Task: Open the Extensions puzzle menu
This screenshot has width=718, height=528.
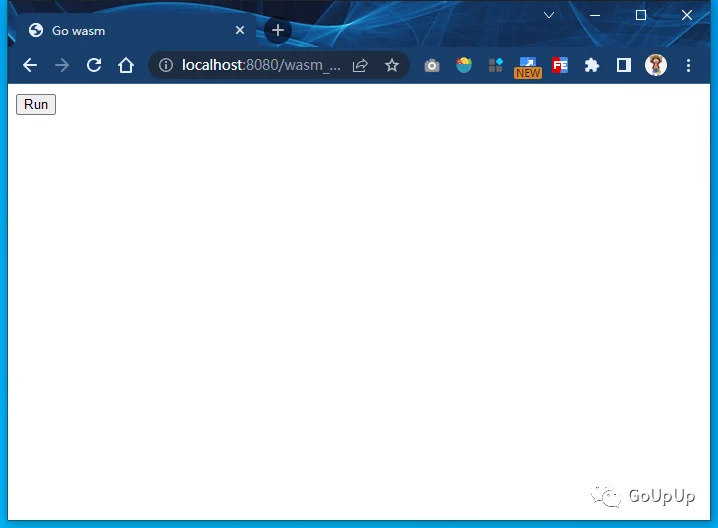Action: click(x=592, y=65)
